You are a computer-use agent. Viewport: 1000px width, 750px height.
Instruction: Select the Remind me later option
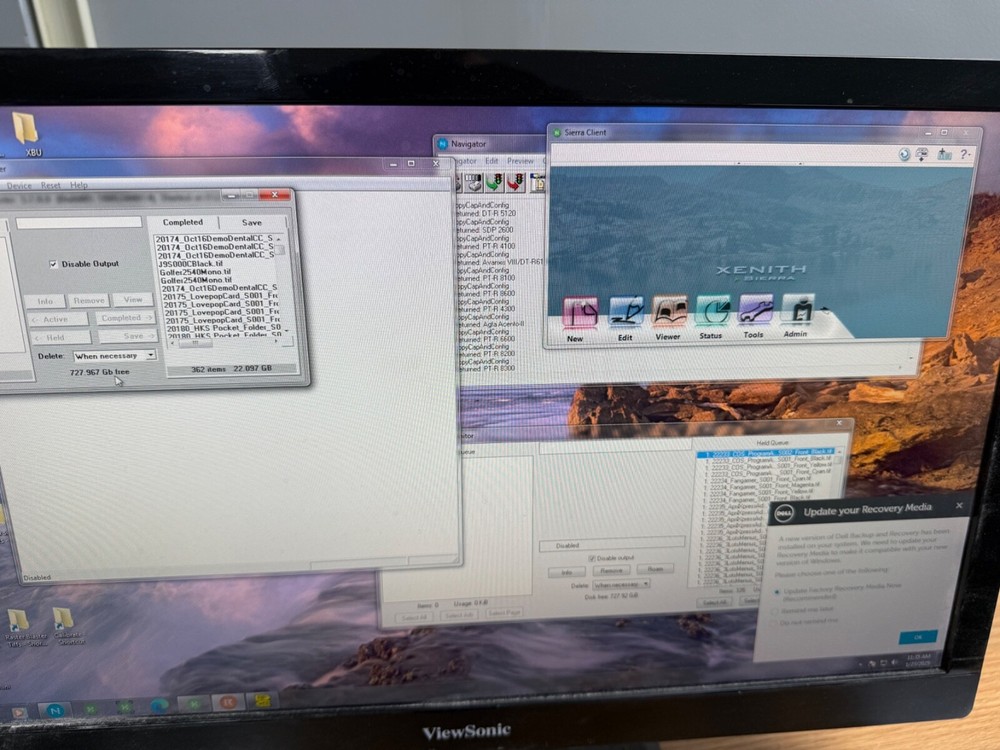775,609
